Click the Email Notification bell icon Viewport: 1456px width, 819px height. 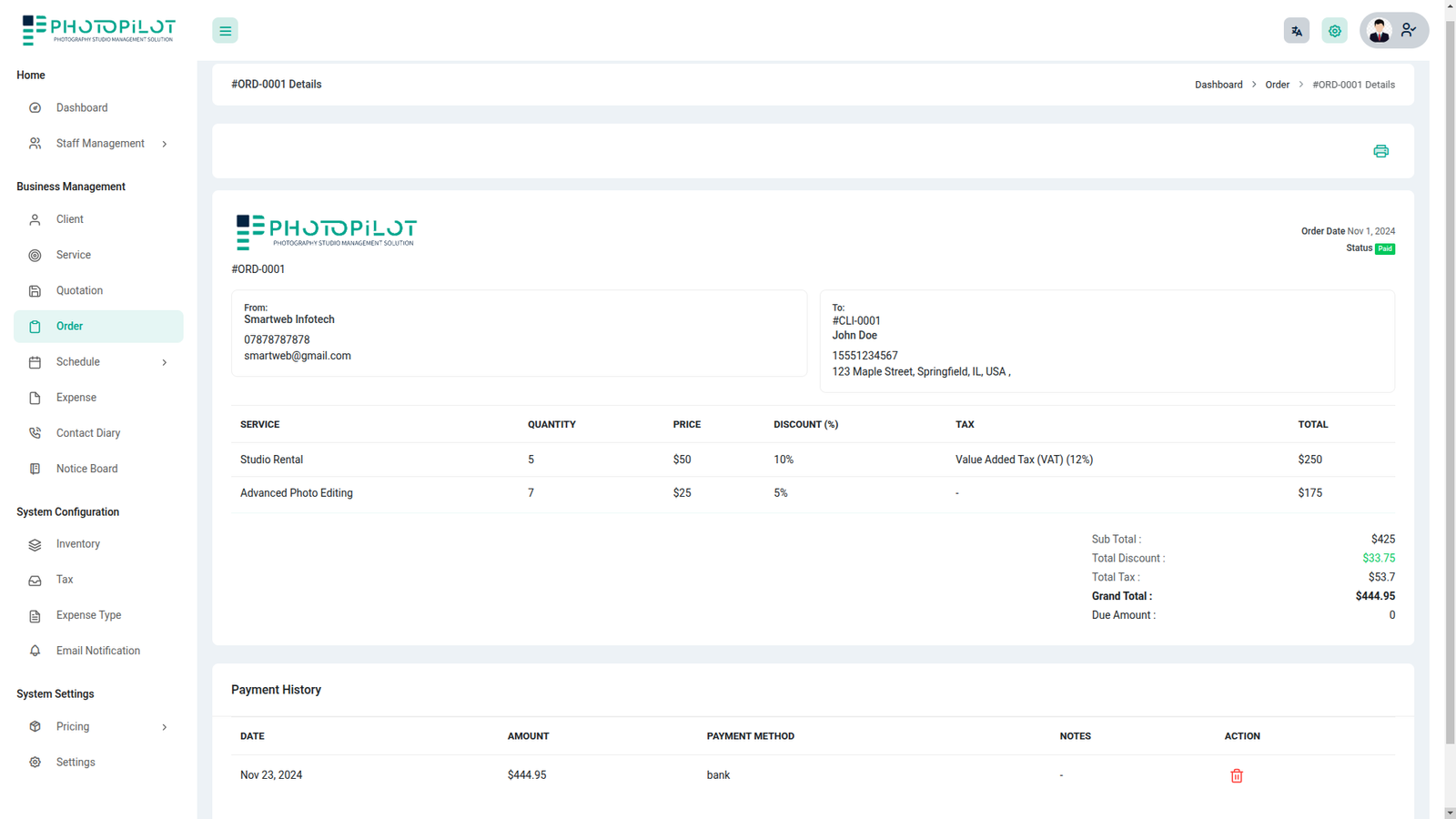(x=35, y=651)
